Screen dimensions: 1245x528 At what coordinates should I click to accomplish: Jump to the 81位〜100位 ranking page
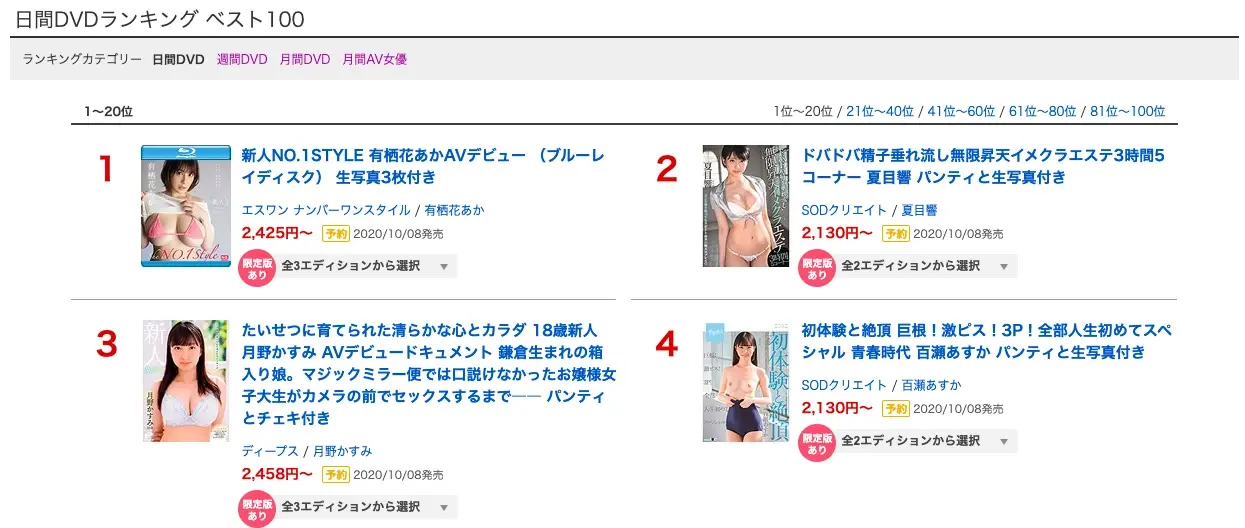1127,112
